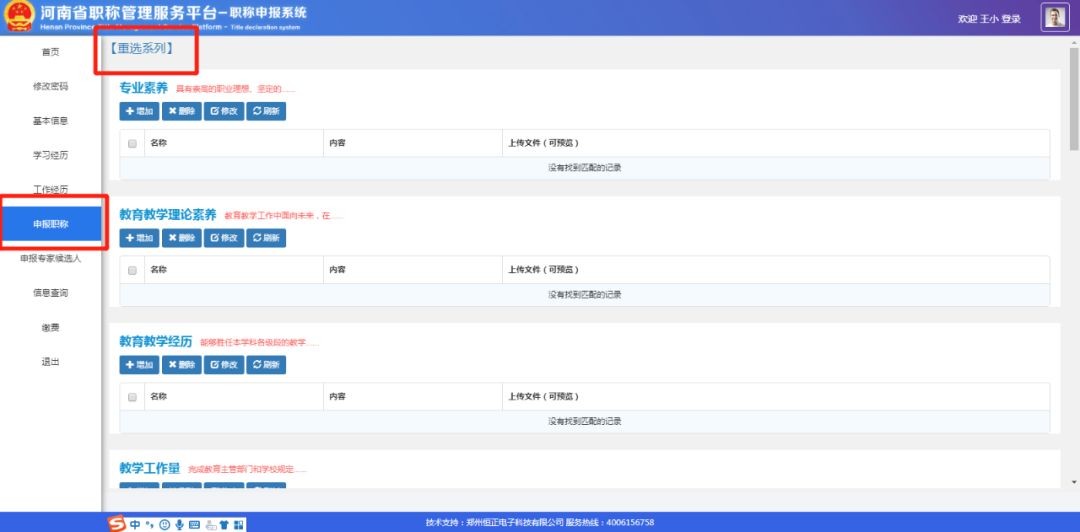Modify the selected 教育教学理论素养 record

(224, 238)
